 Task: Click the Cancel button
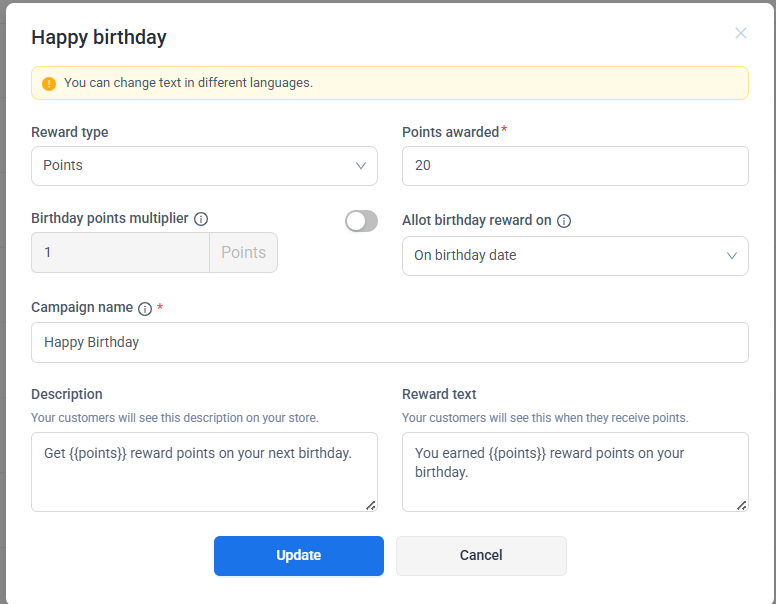(481, 556)
